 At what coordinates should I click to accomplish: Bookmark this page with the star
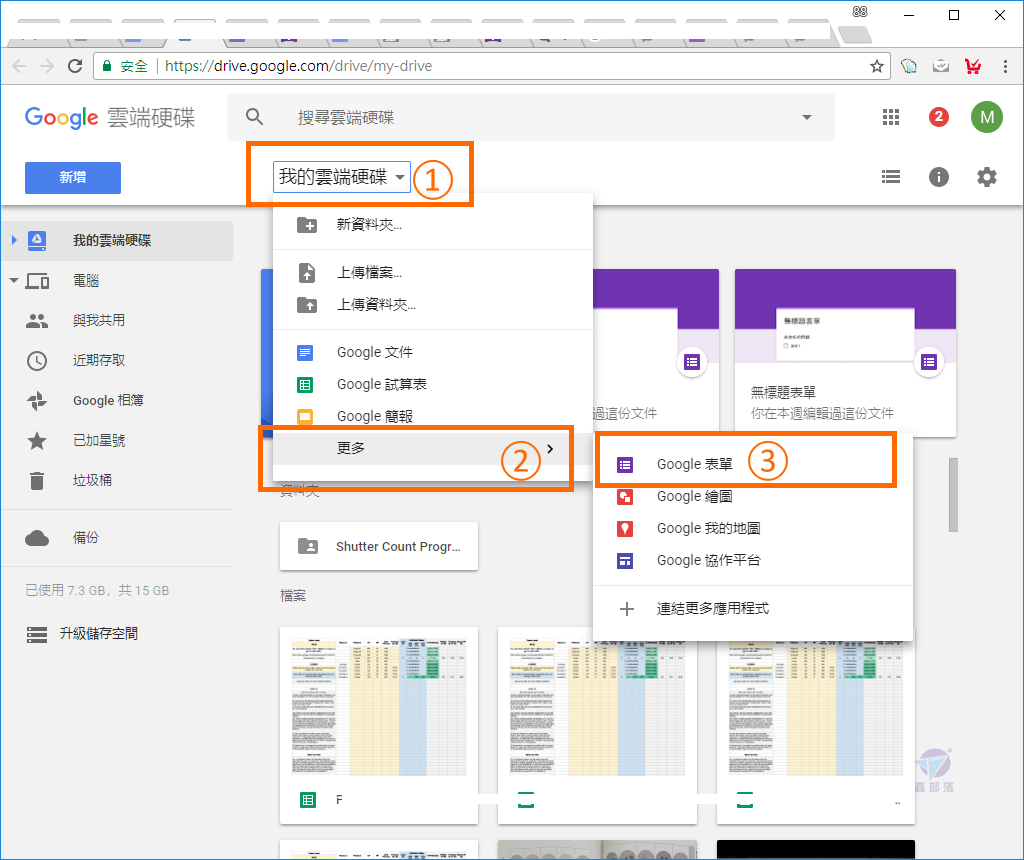coord(876,66)
